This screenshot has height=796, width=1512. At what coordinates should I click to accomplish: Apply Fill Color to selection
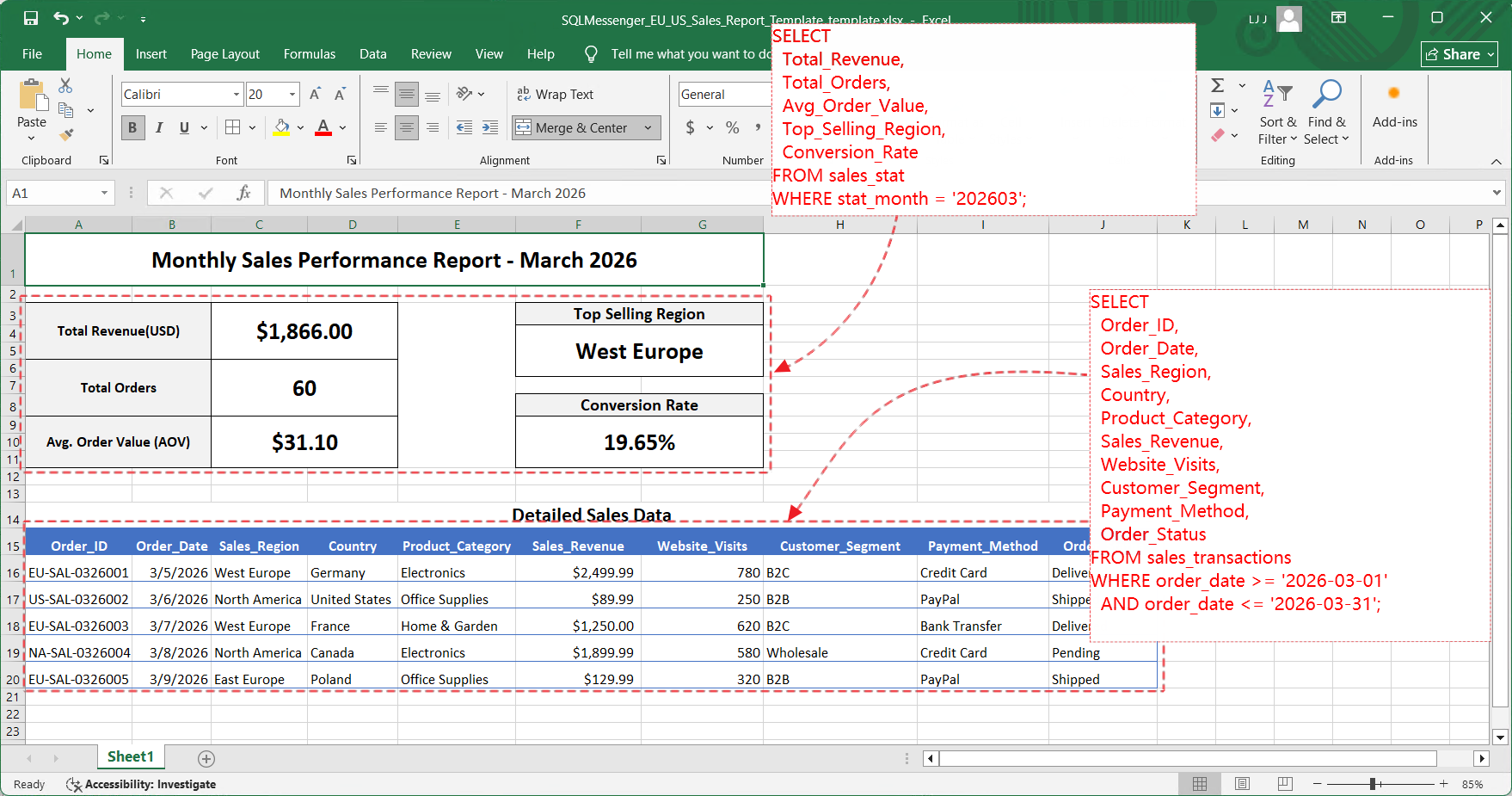click(x=281, y=127)
